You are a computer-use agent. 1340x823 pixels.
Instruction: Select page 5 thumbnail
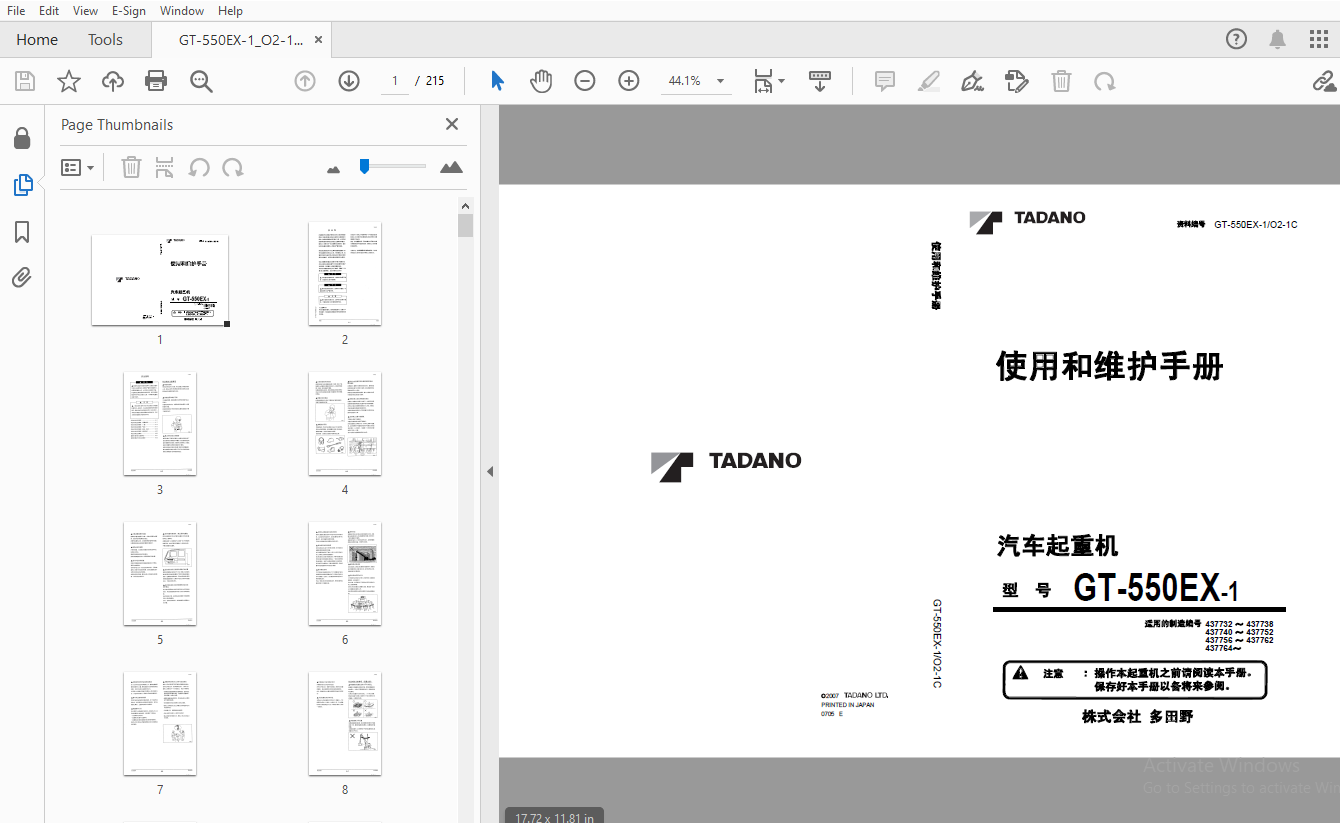(x=160, y=574)
